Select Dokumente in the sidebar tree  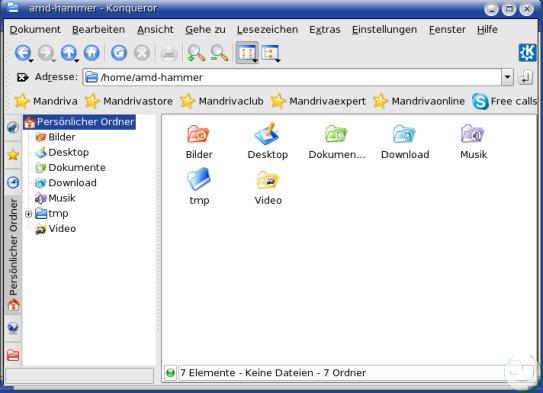(70, 168)
